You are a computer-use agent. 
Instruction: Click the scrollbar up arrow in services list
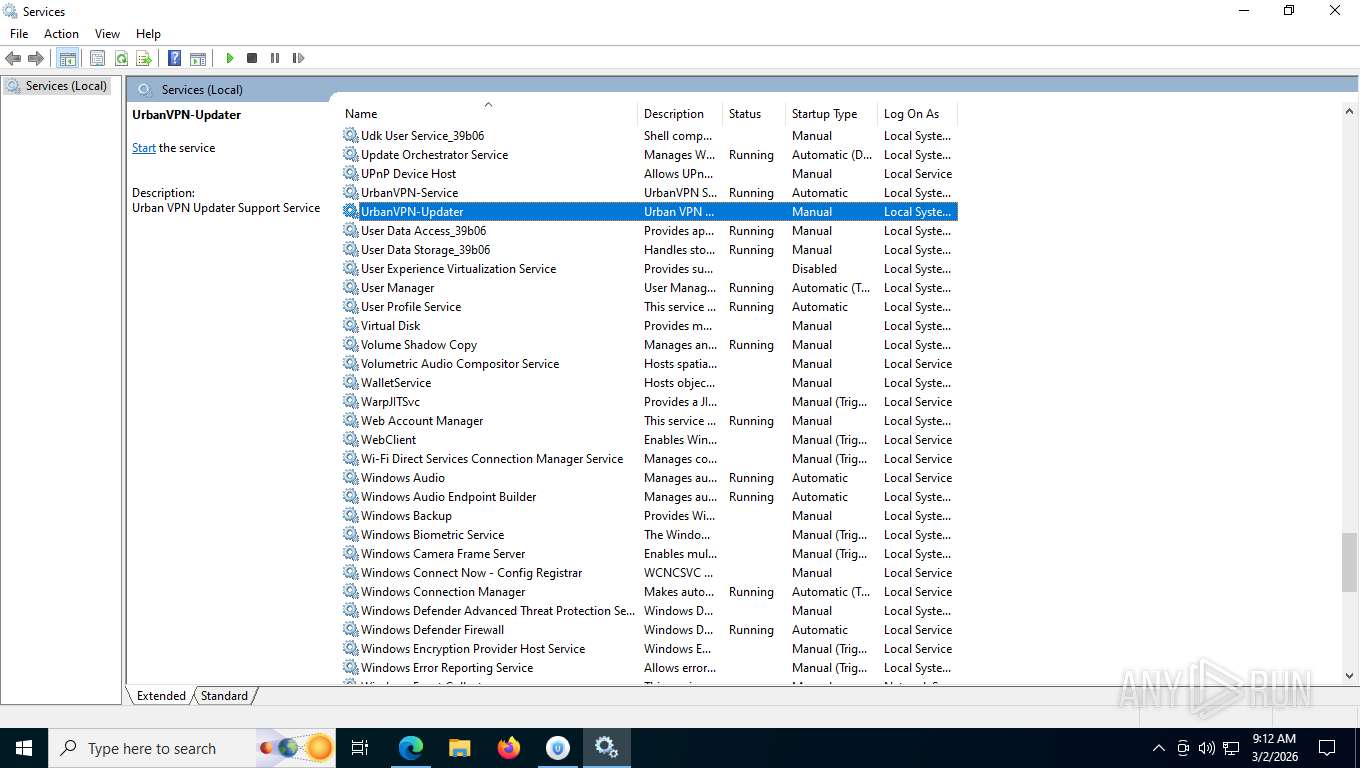(1349, 109)
